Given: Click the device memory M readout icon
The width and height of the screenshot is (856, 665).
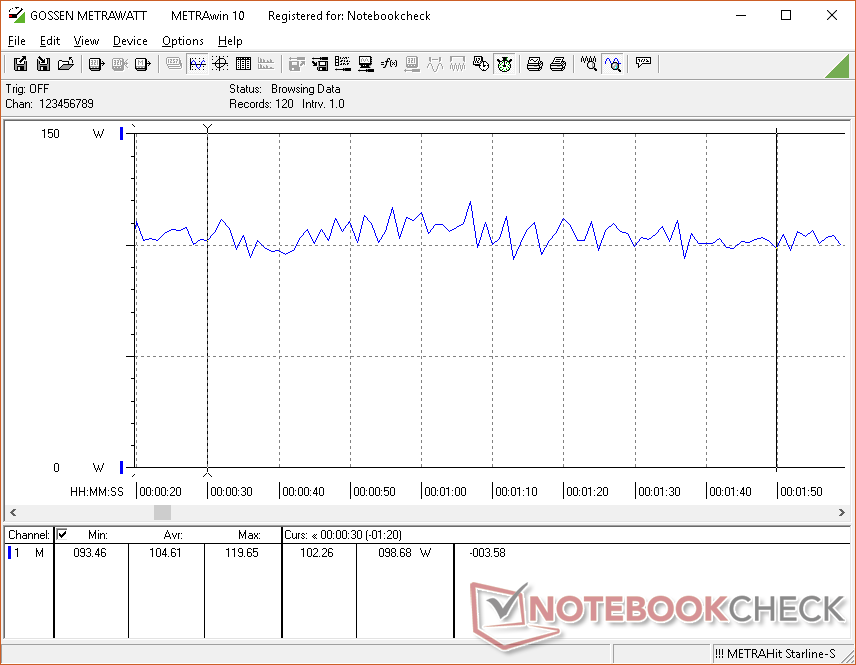Looking at the screenshot, I should point(142,64).
